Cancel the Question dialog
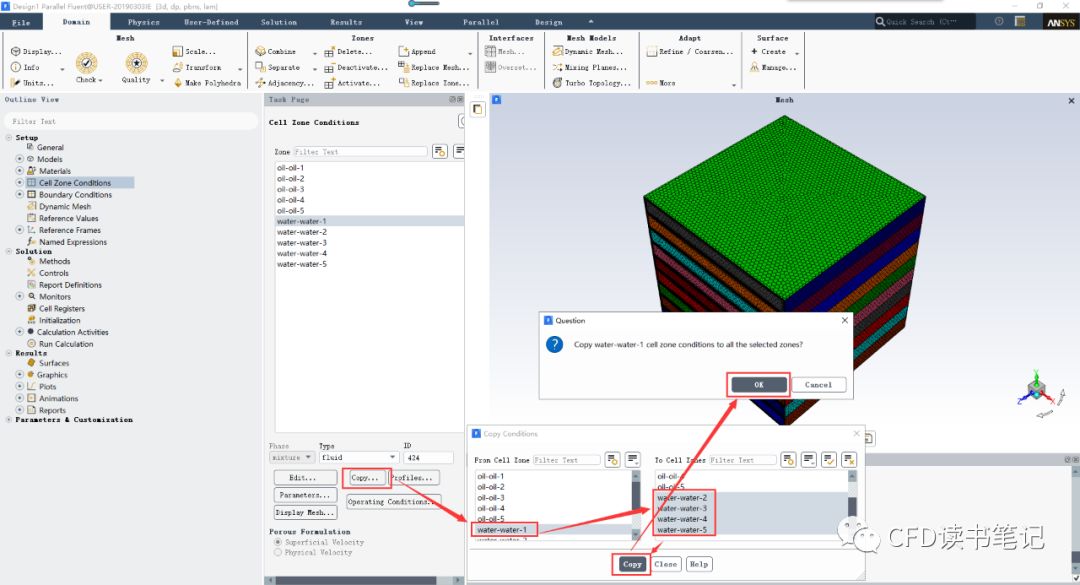The height and width of the screenshot is (585, 1080). [x=819, y=385]
